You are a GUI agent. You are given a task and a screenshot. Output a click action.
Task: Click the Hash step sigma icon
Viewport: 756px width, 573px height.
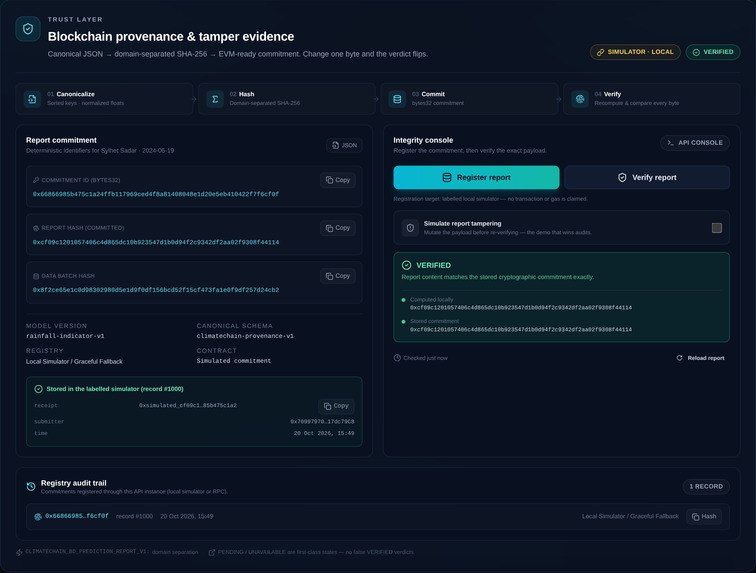coord(215,99)
